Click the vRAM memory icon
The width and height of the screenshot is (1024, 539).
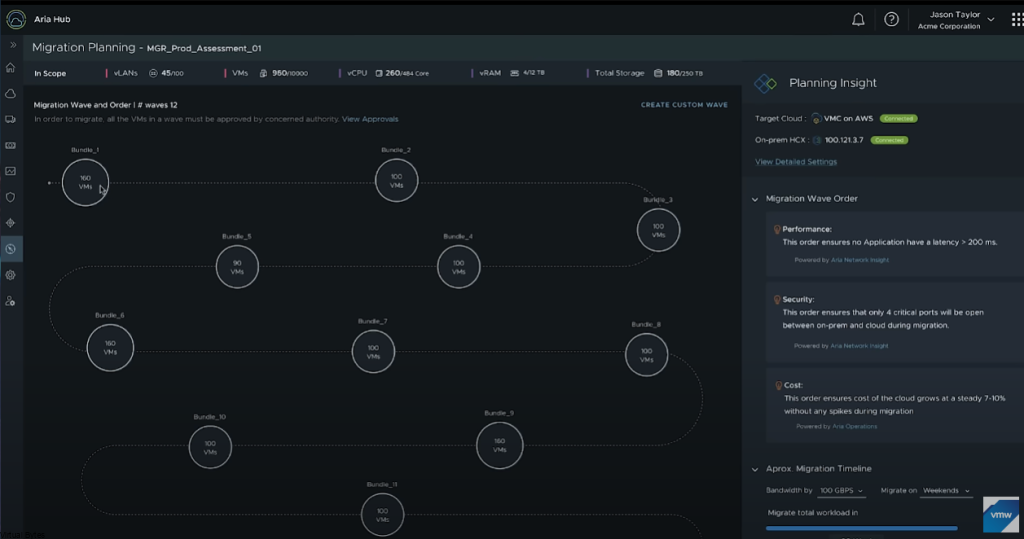tap(515, 73)
